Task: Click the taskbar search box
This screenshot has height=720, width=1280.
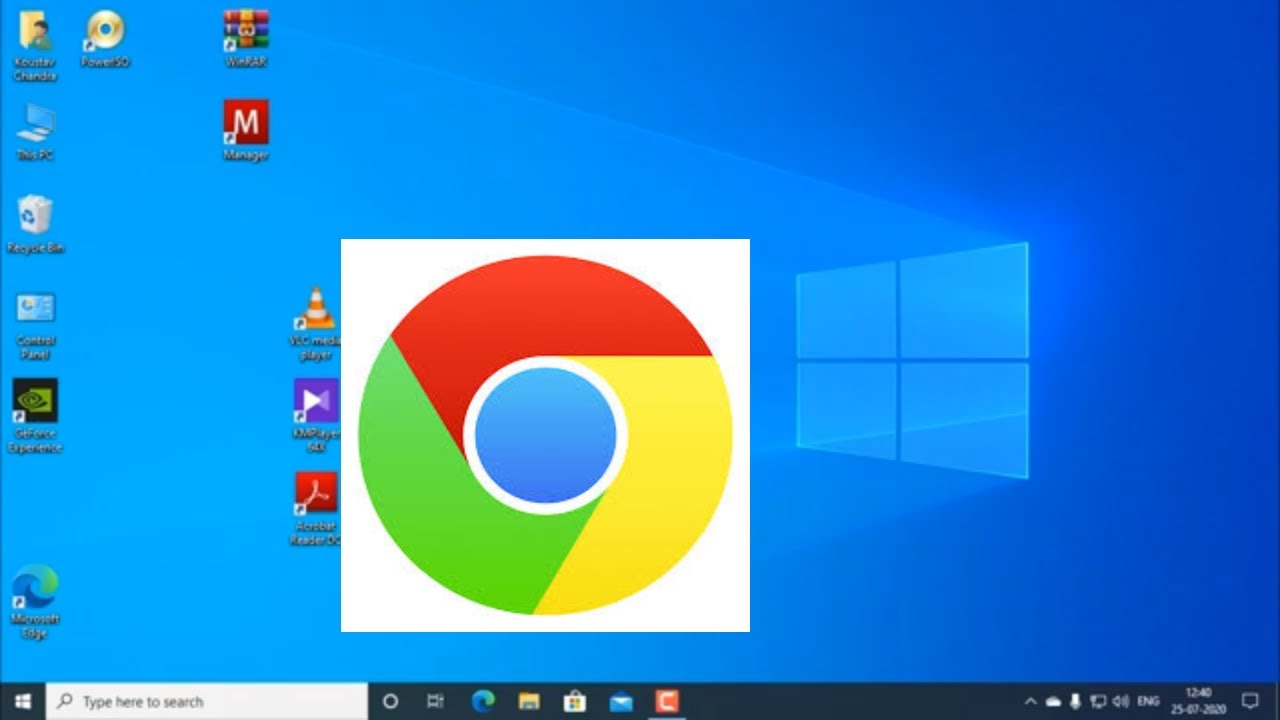Action: [x=207, y=701]
